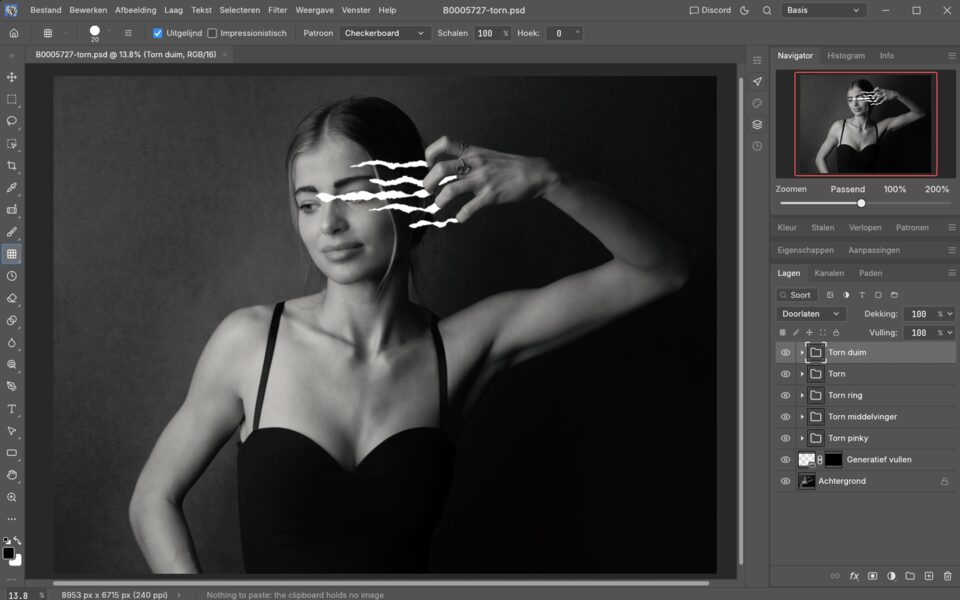This screenshot has width=960, height=600.
Task: Expand the Torn pinky group
Action: 802,438
